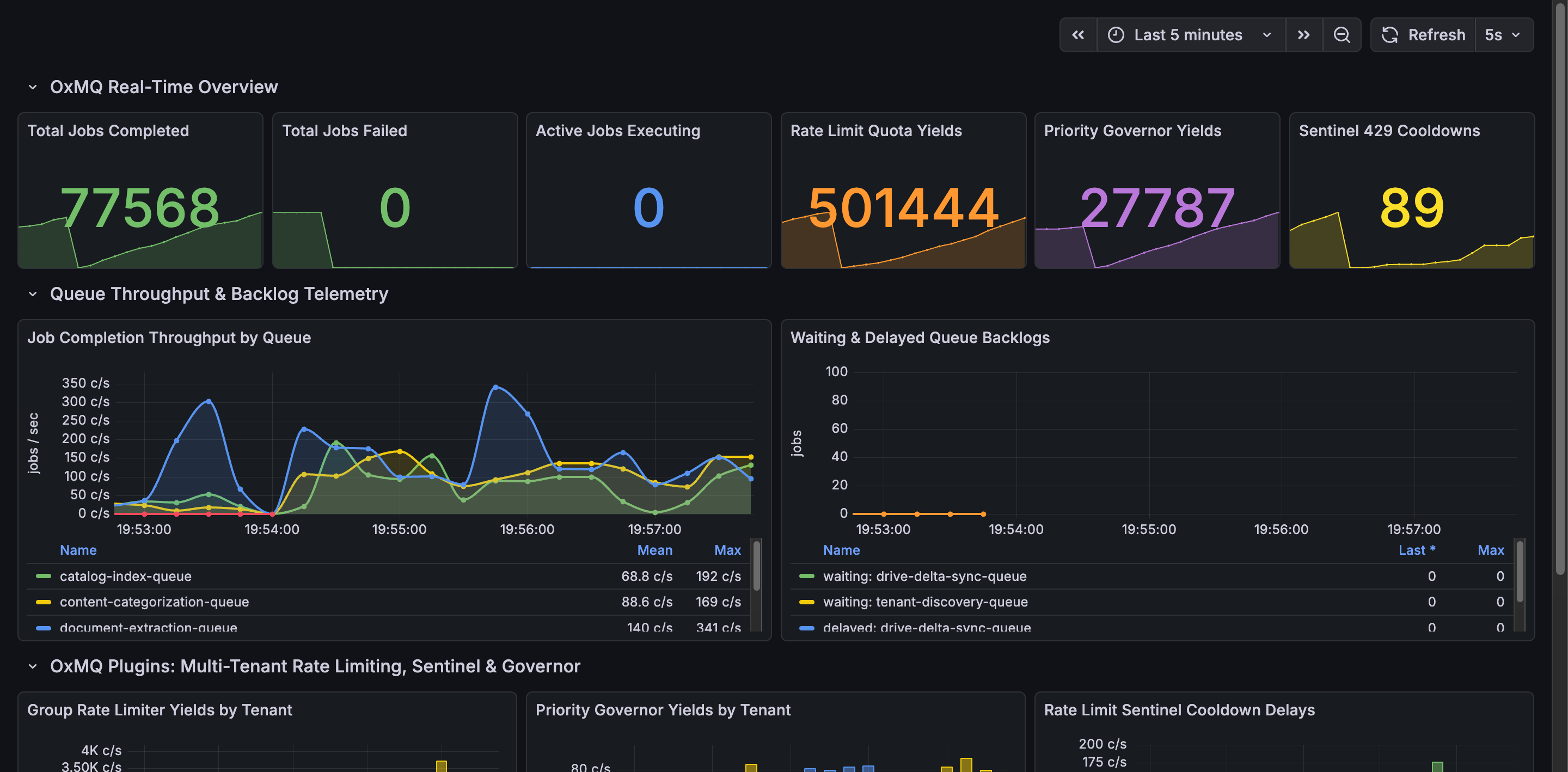Collapse the OxMQ Real-Time Overview row
This screenshot has width=1568, height=772.
(33, 87)
